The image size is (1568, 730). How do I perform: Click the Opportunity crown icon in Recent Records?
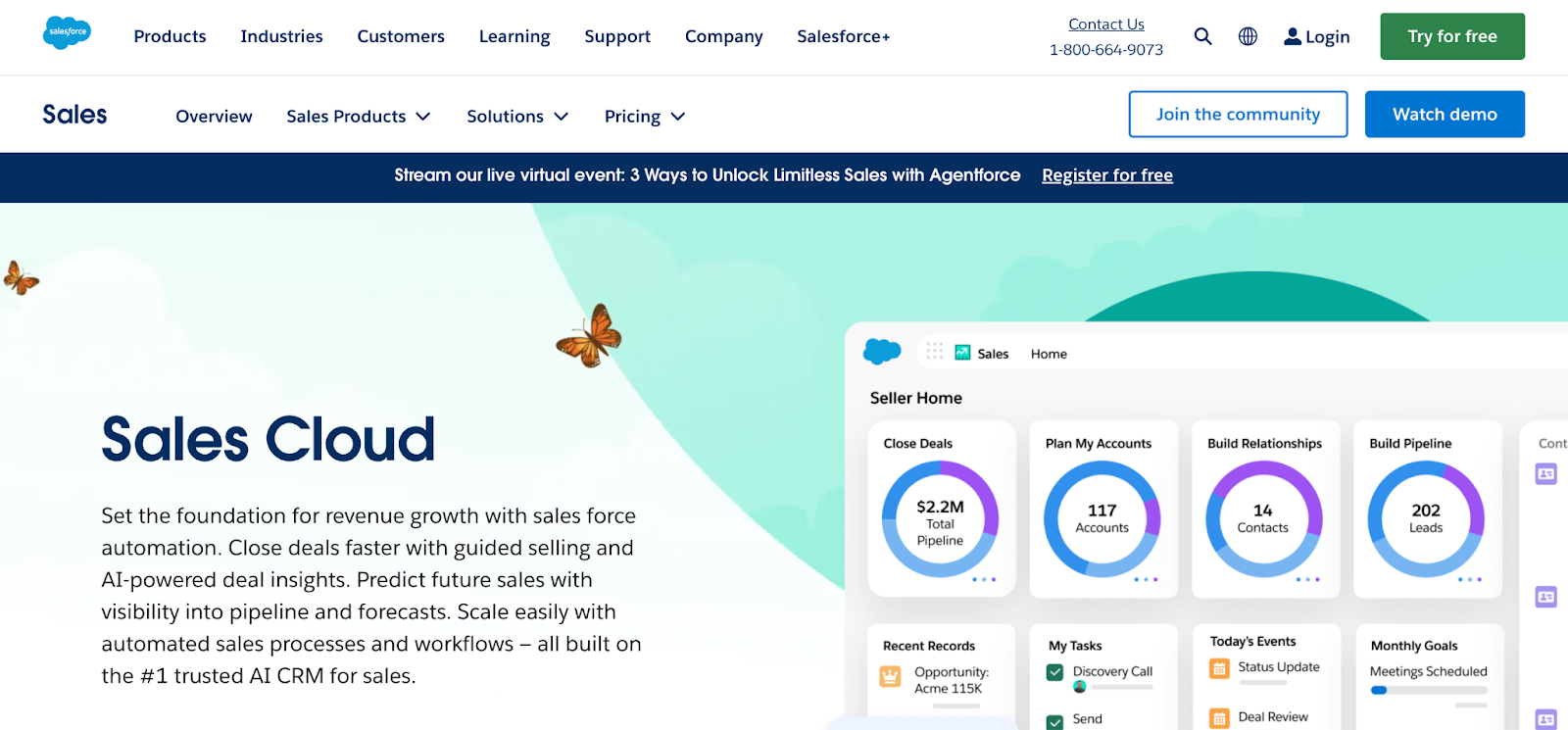click(x=890, y=677)
